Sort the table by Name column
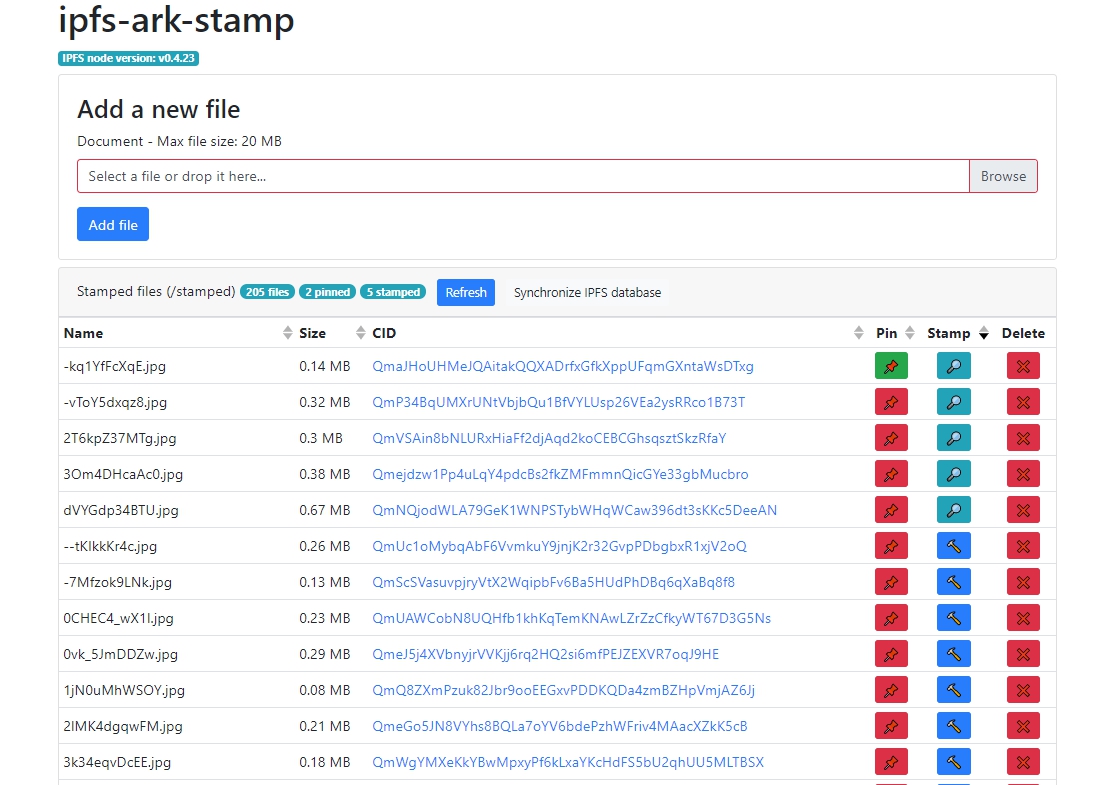The width and height of the screenshot is (1116, 785). click(x=177, y=332)
